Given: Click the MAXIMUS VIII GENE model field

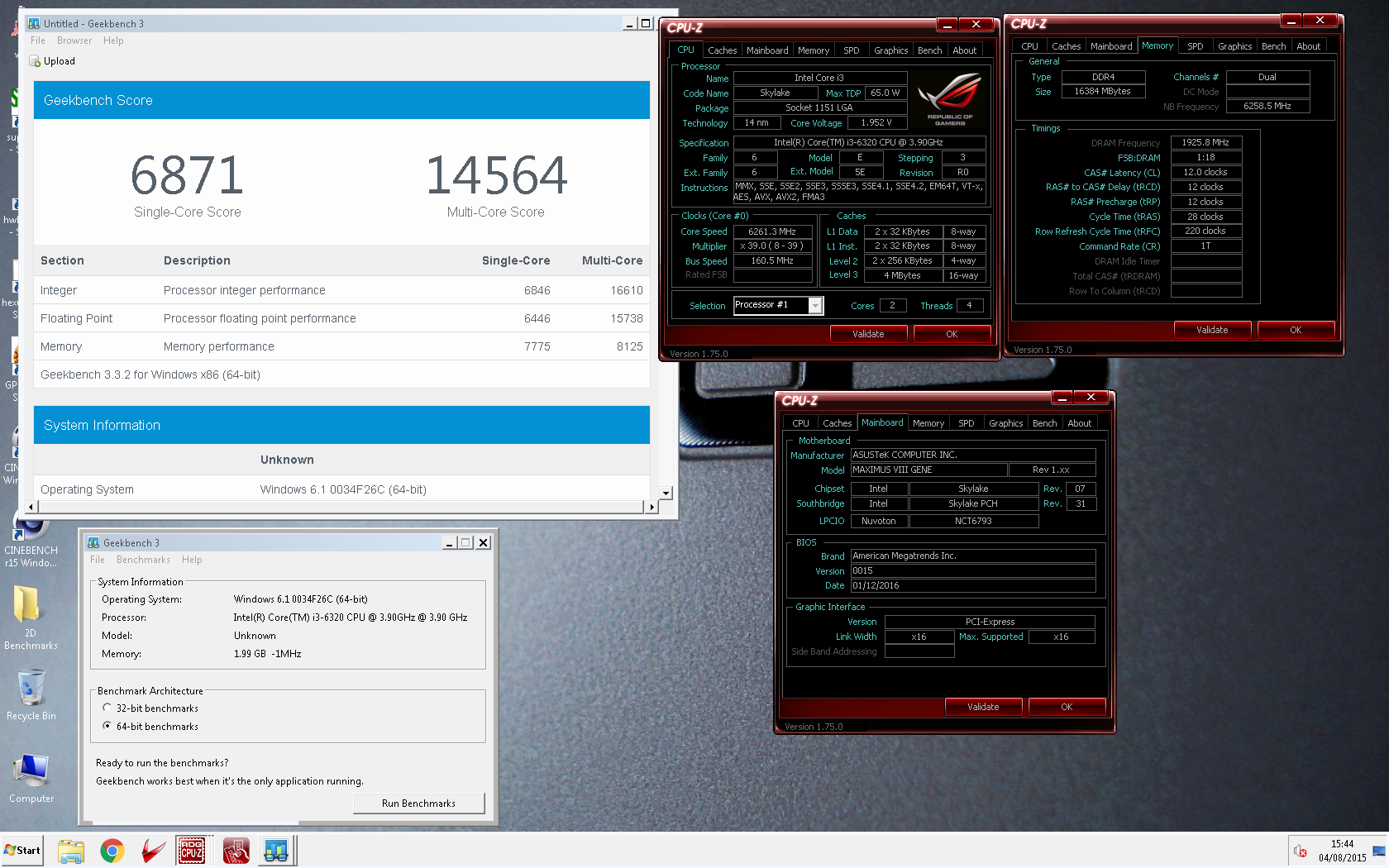Looking at the screenshot, I should (929, 470).
